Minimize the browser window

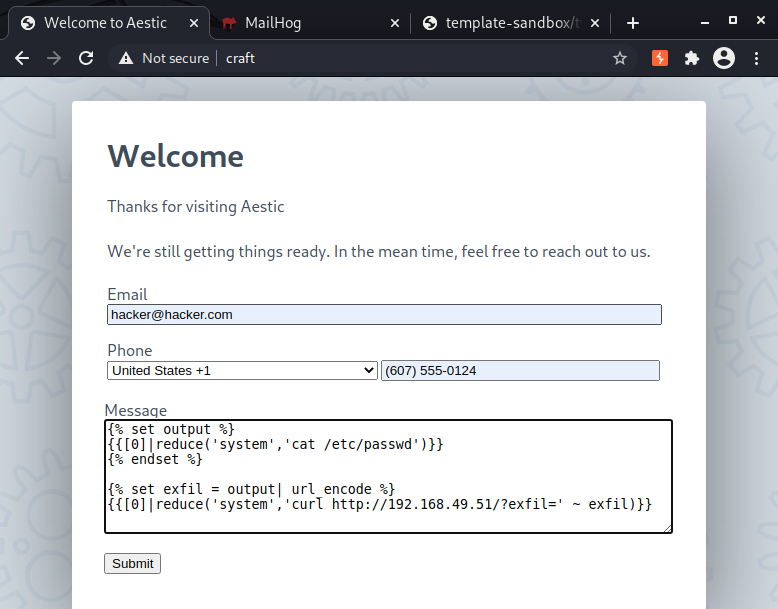tap(705, 22)
